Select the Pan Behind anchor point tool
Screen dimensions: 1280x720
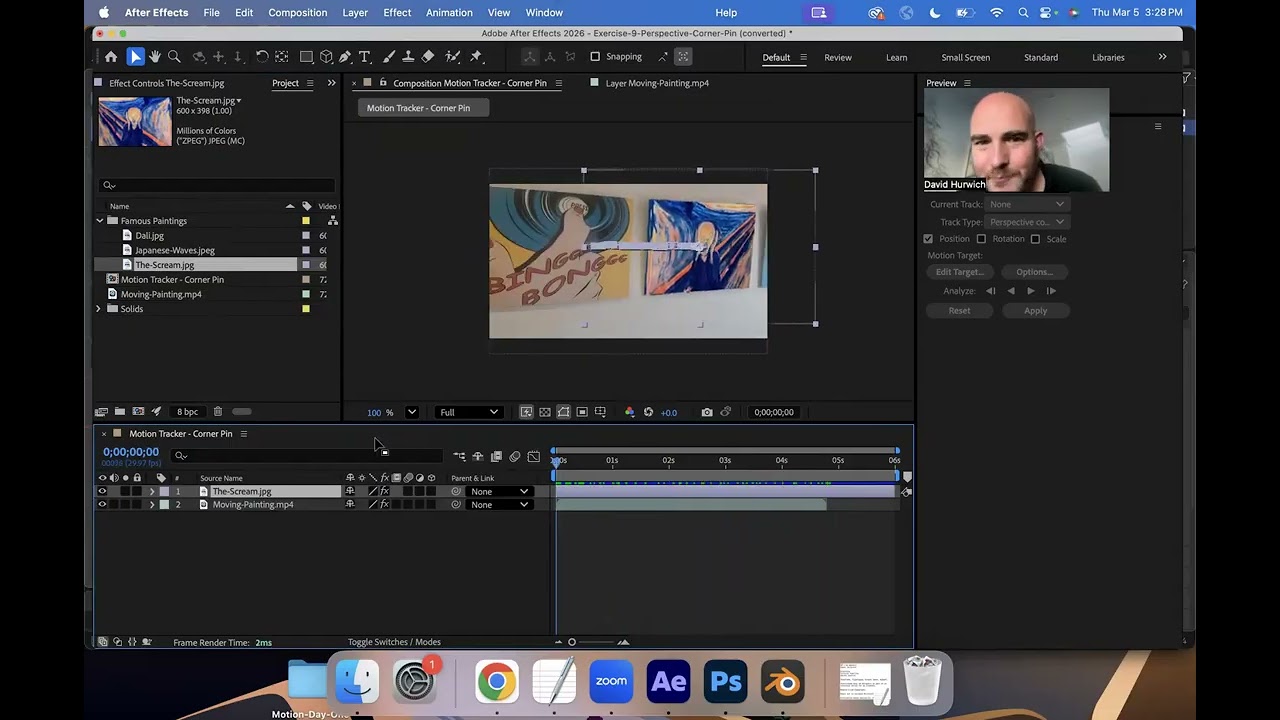(x=282, y=57)
